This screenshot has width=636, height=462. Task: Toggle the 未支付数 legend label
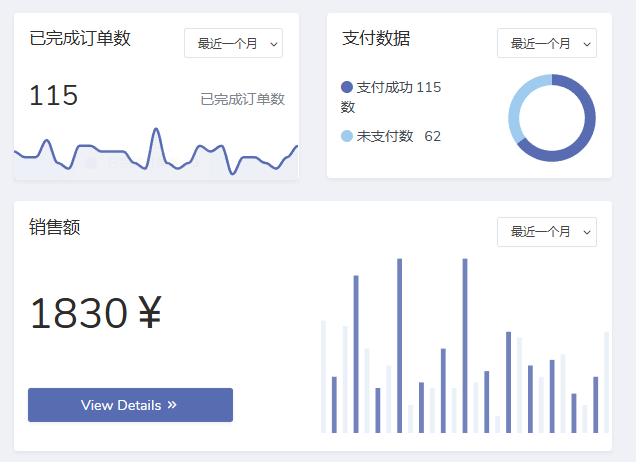point(385,136)
